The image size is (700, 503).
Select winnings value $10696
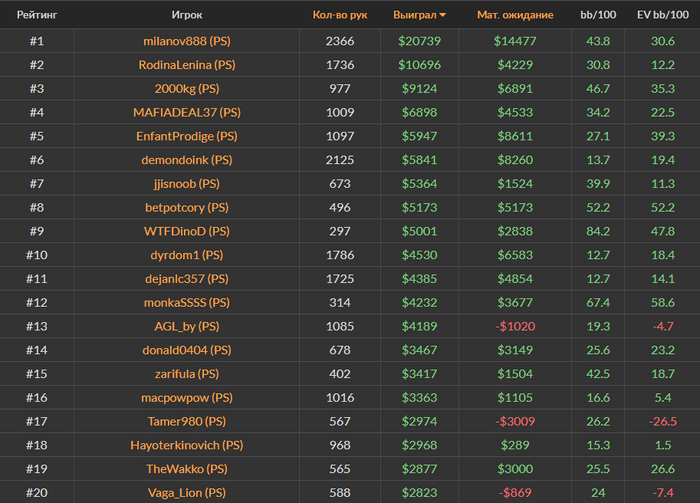click(x=419, y=65)
